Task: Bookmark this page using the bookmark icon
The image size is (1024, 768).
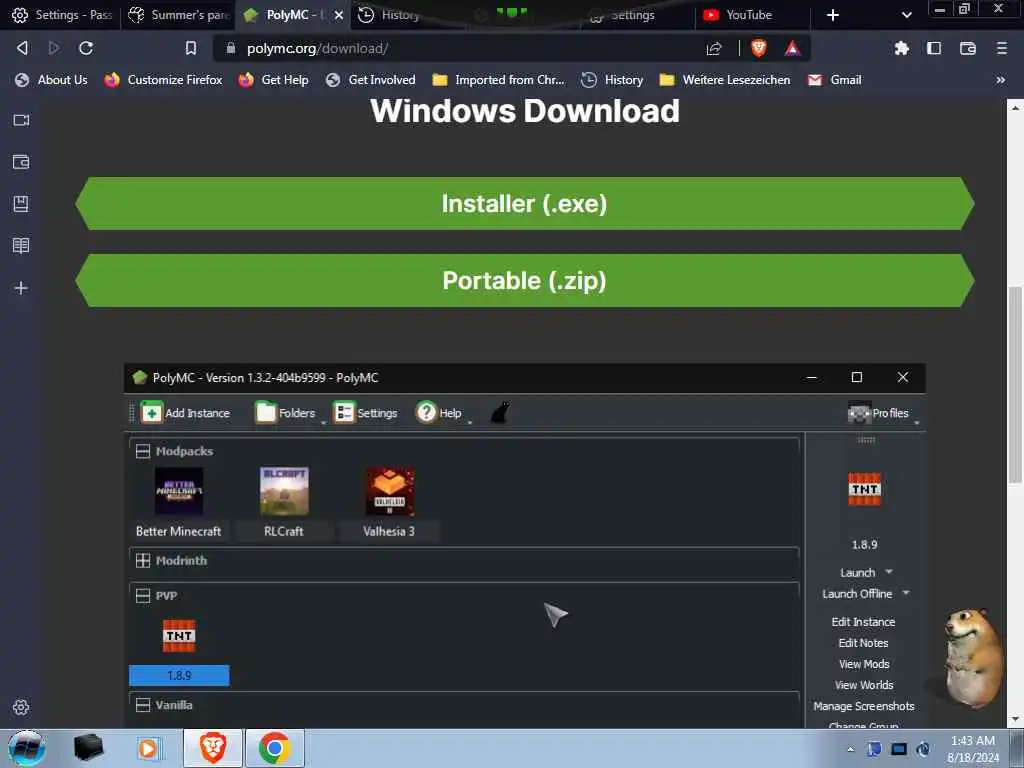Action: [191, 48]
